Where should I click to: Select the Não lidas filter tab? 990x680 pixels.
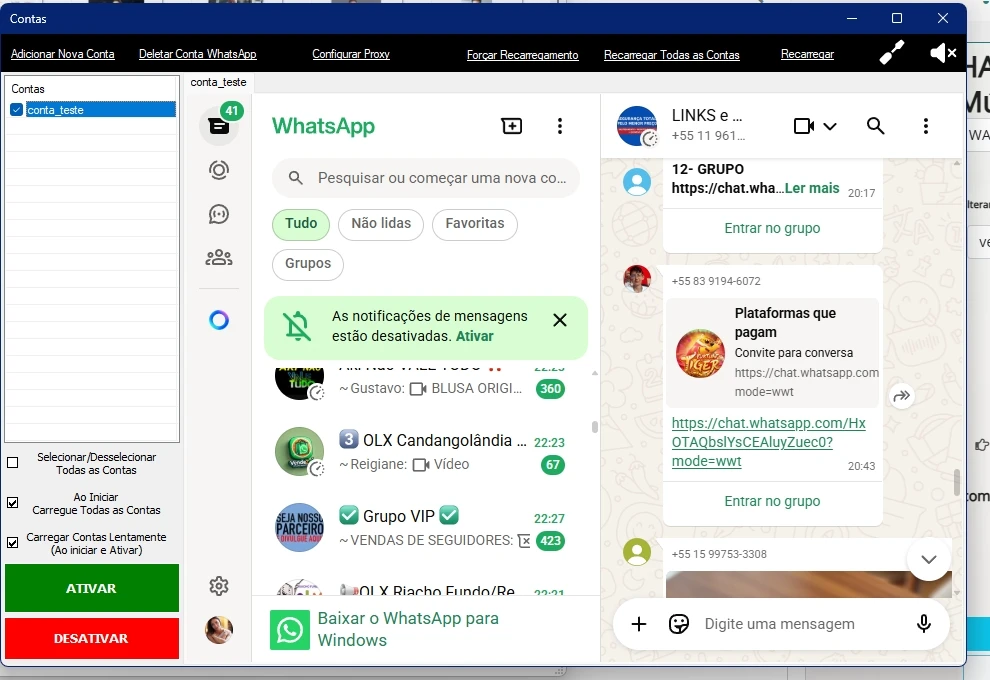(x=381, y=224)
